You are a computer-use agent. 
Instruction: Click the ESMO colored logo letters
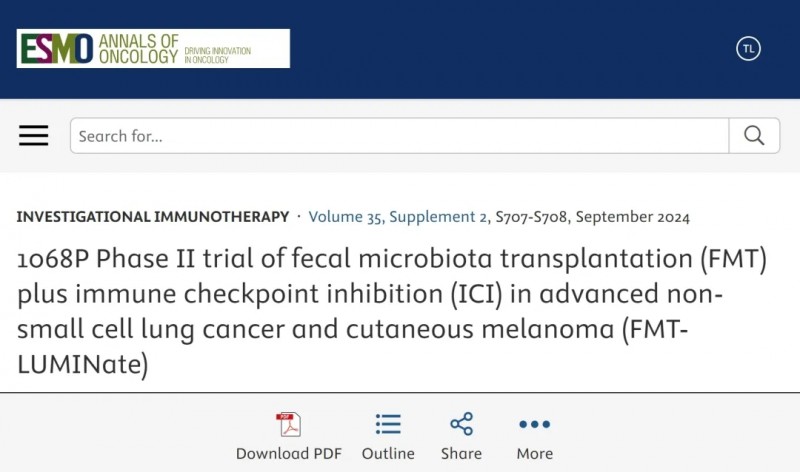click(57, 49)
